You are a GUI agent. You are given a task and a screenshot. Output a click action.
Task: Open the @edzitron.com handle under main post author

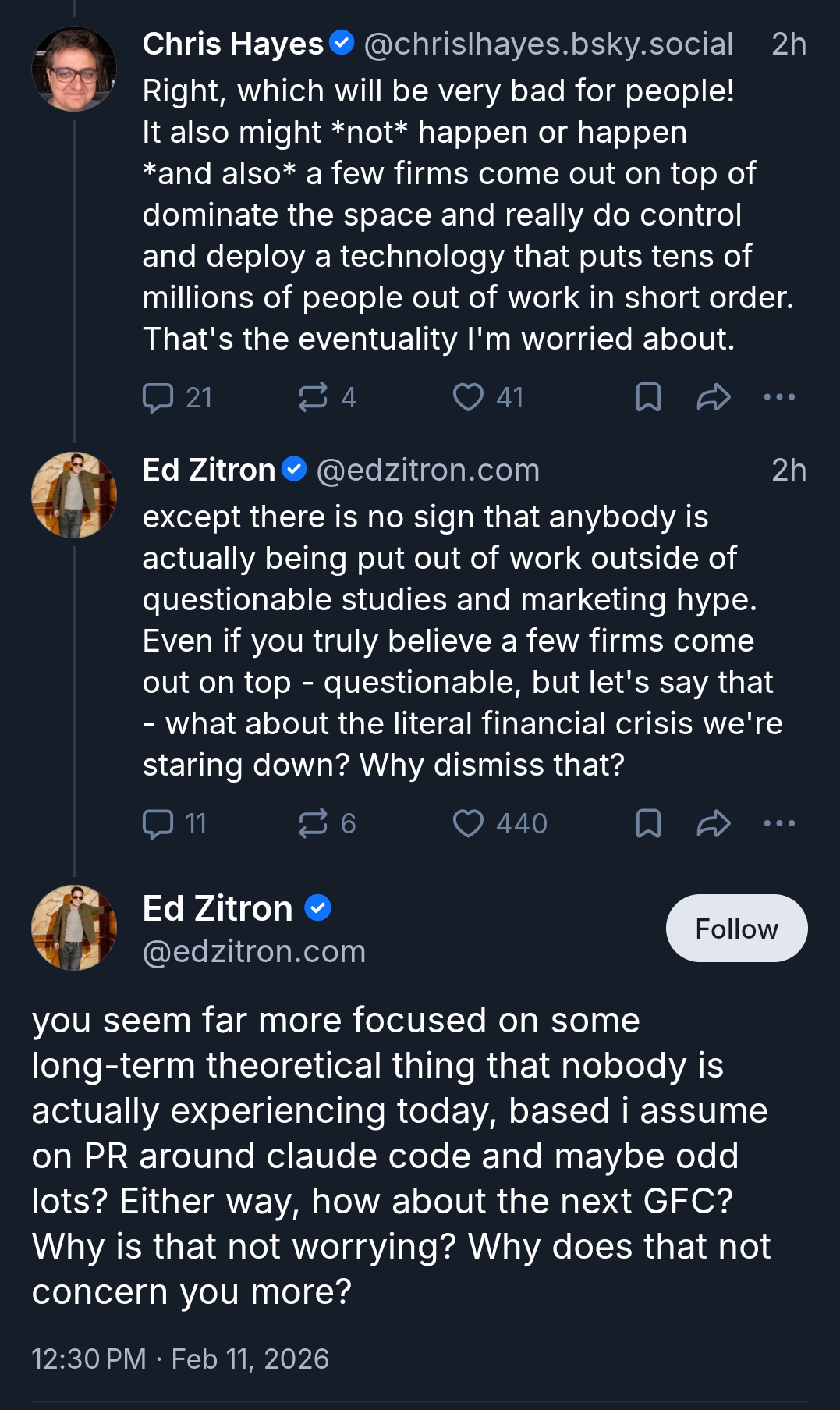[254, 951]
